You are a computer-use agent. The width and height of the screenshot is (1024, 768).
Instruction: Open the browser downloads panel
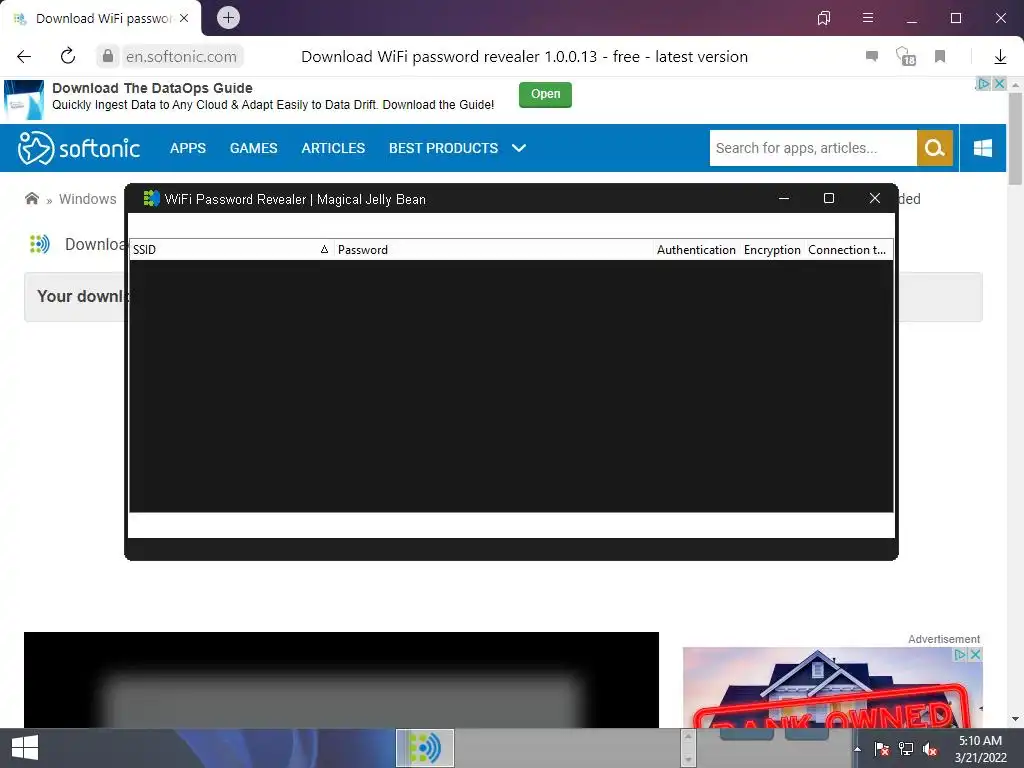point(1000,57)
